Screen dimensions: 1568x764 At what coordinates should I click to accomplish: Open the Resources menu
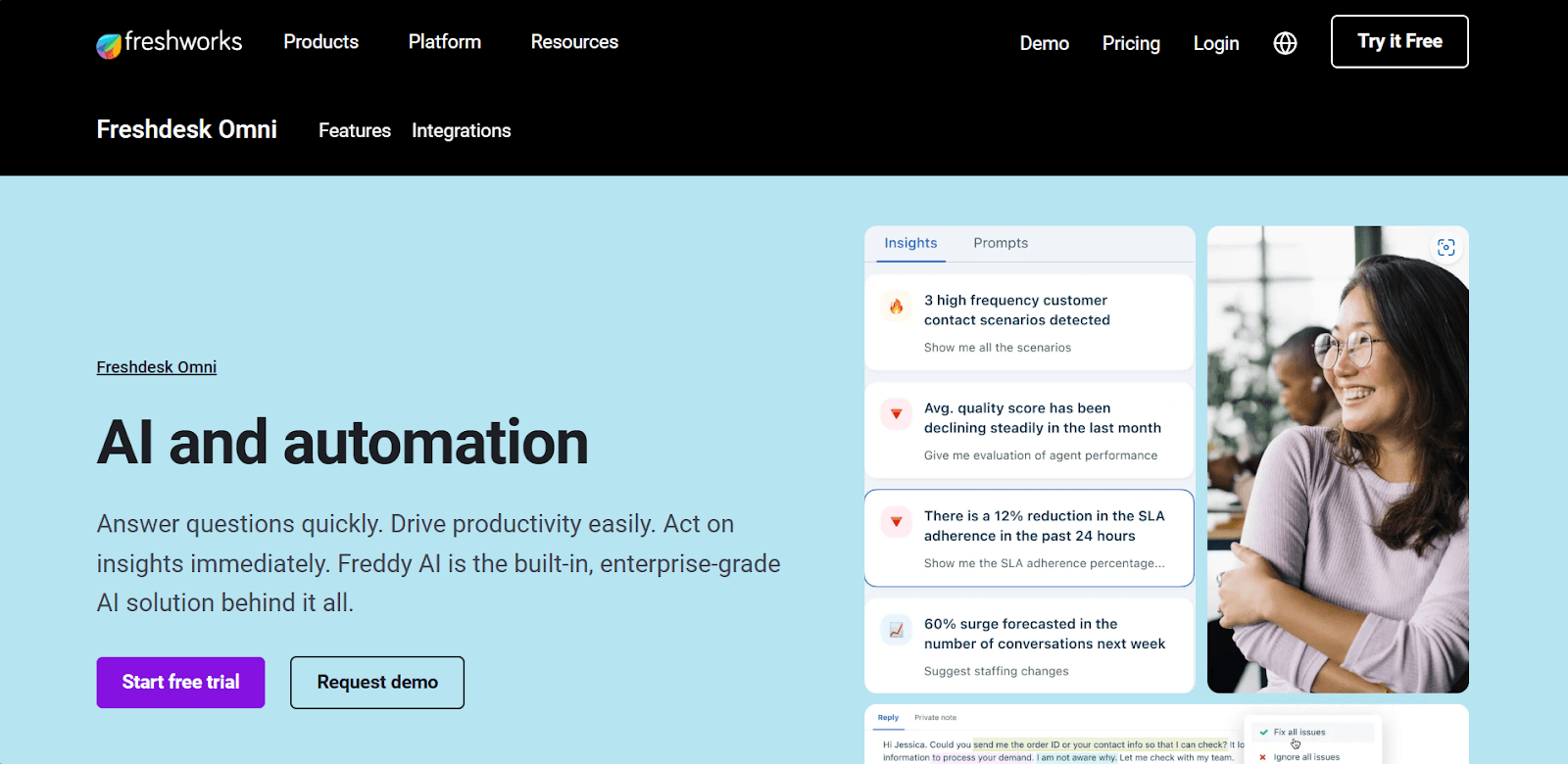tap(574, 42)
